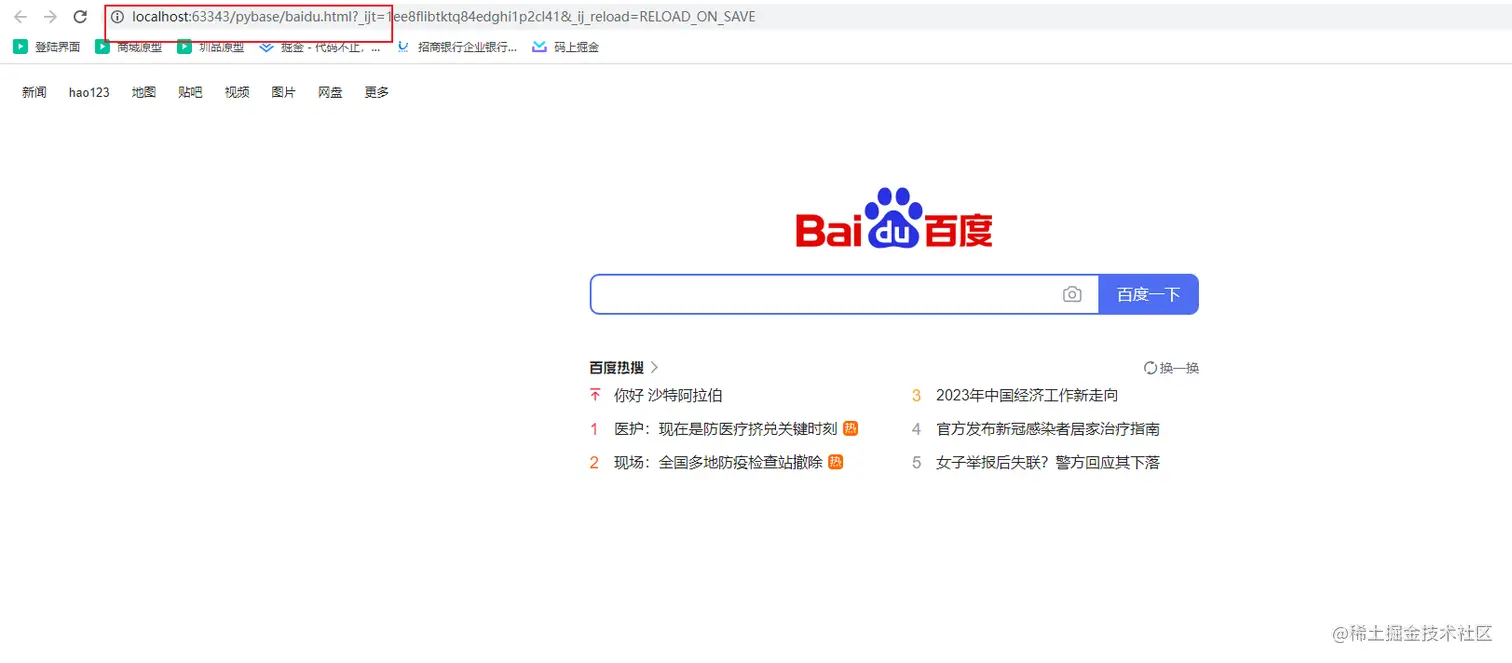Open the 视频 navigation link

(237, 92)
